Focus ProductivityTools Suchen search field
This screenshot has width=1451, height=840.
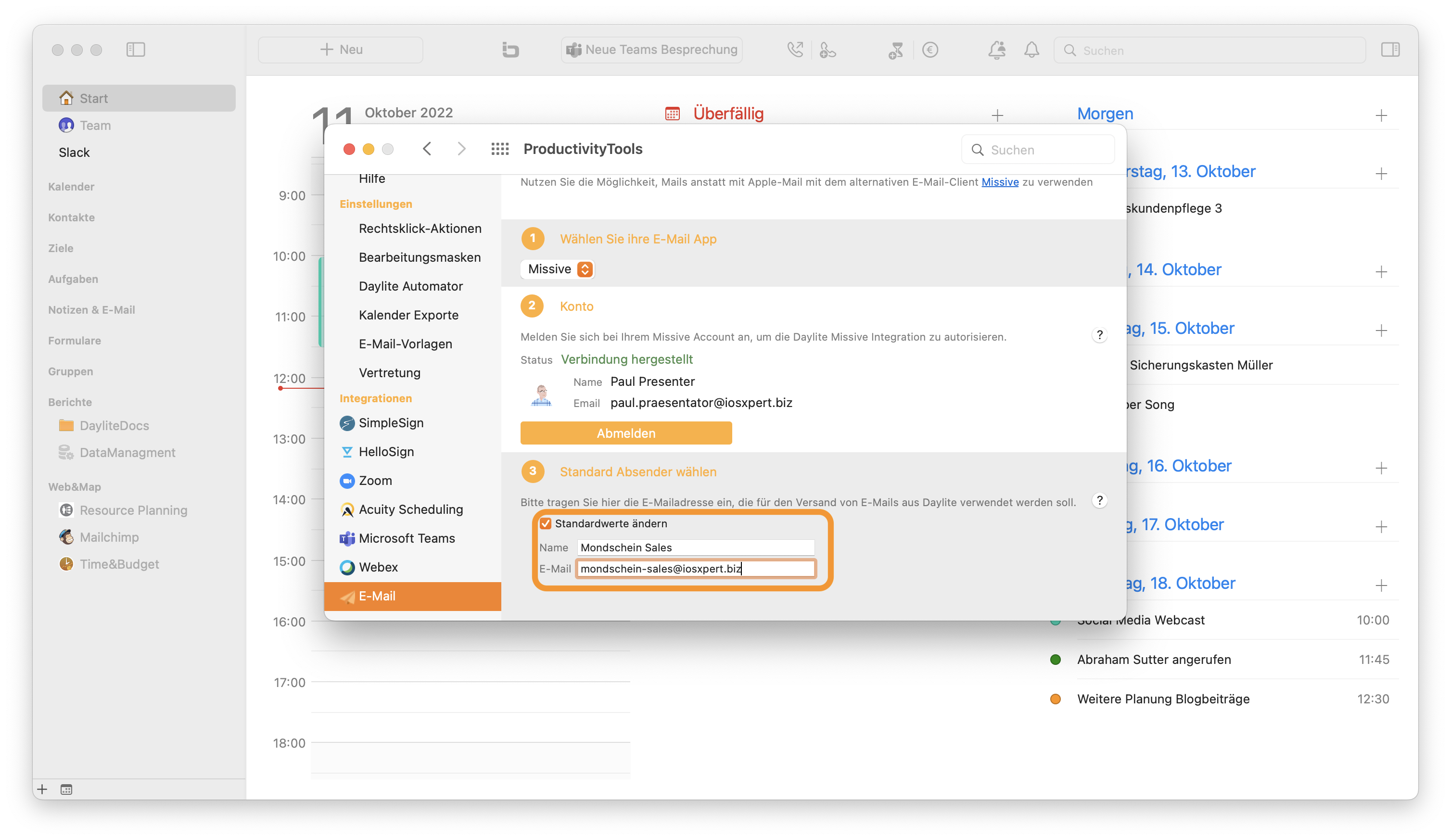click(1038, 150)
